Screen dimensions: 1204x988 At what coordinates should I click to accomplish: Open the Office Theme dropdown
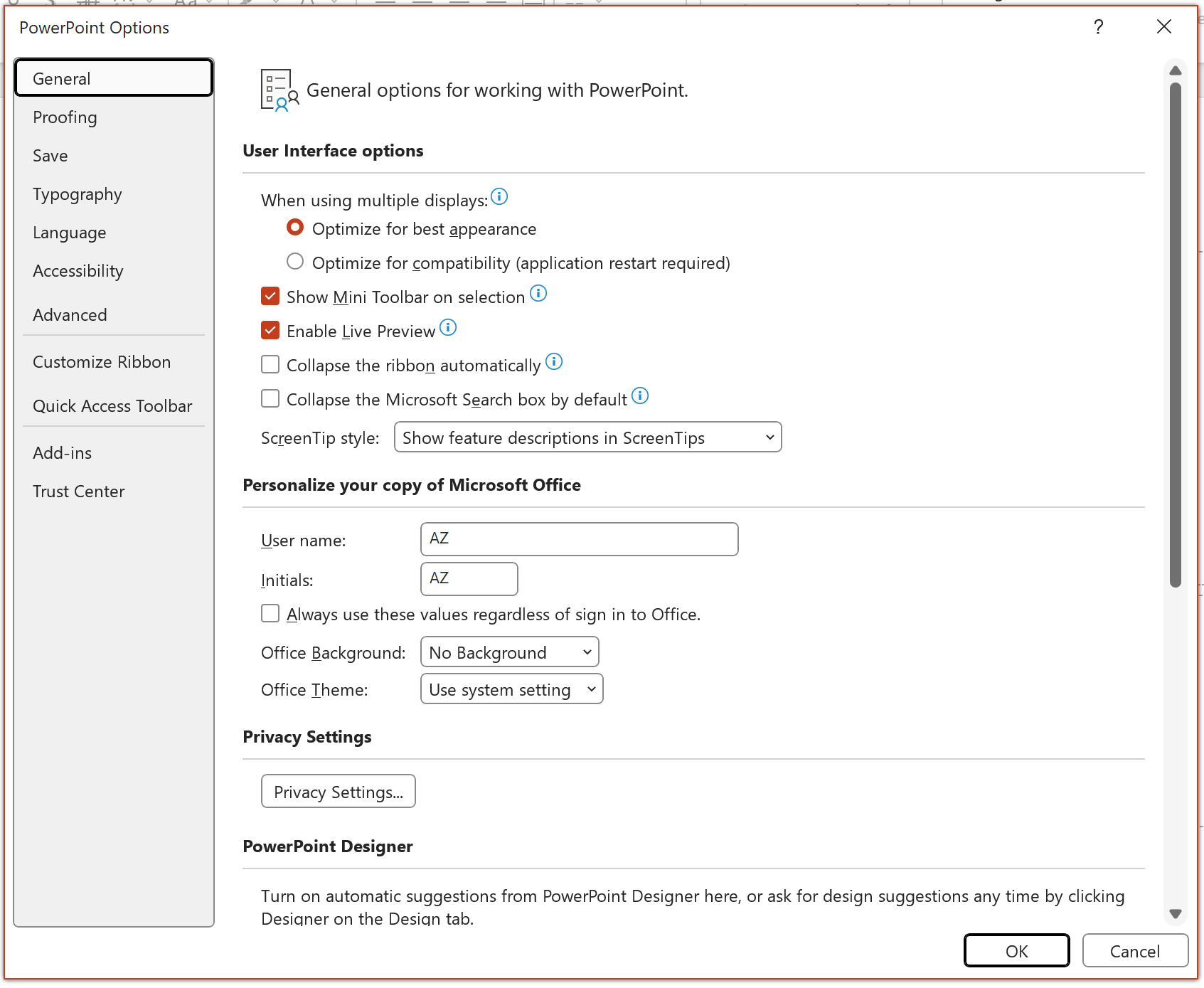point(512,689)
